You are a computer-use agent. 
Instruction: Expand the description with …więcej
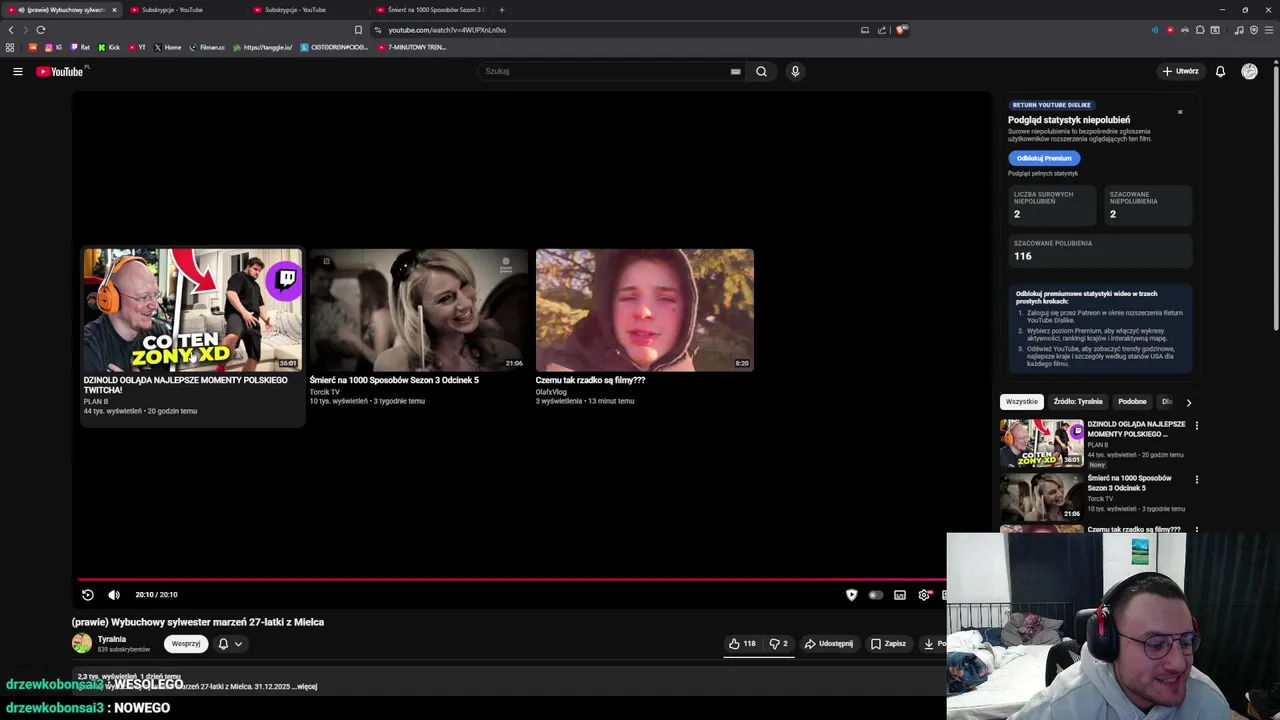click(304, 687)
